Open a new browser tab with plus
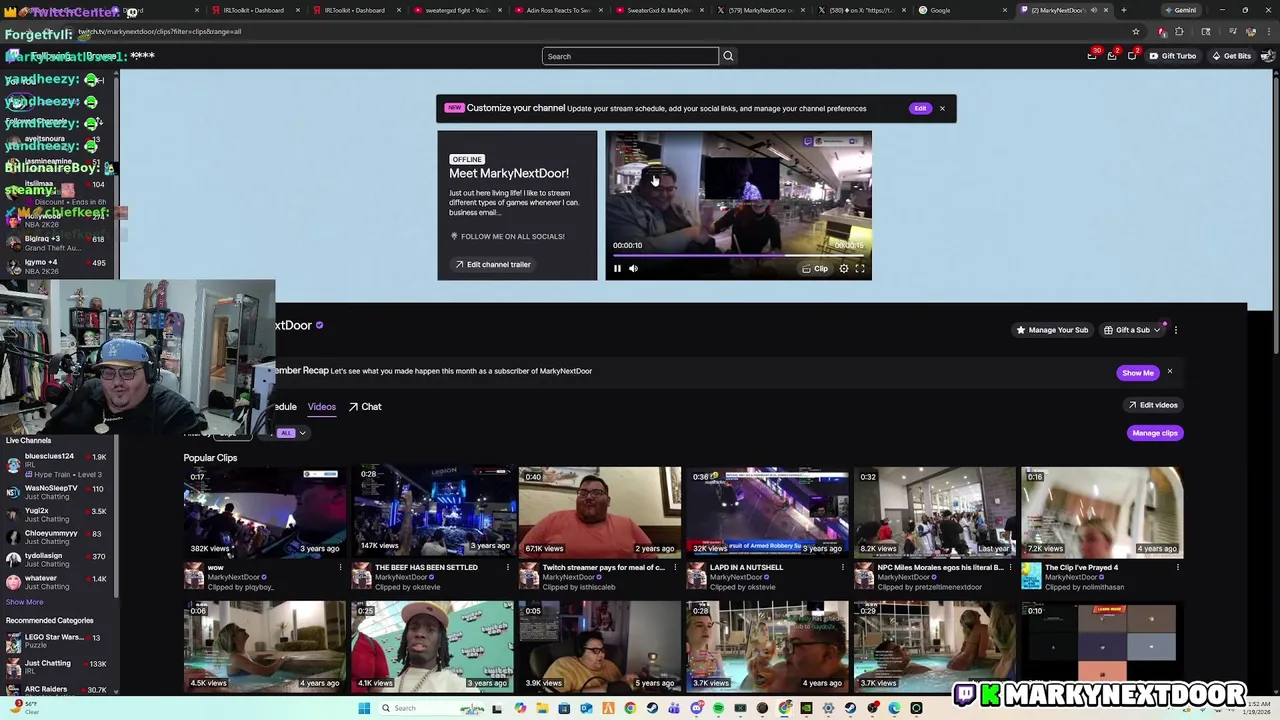The image size is (1280, 720). [x=1123, y=10]
